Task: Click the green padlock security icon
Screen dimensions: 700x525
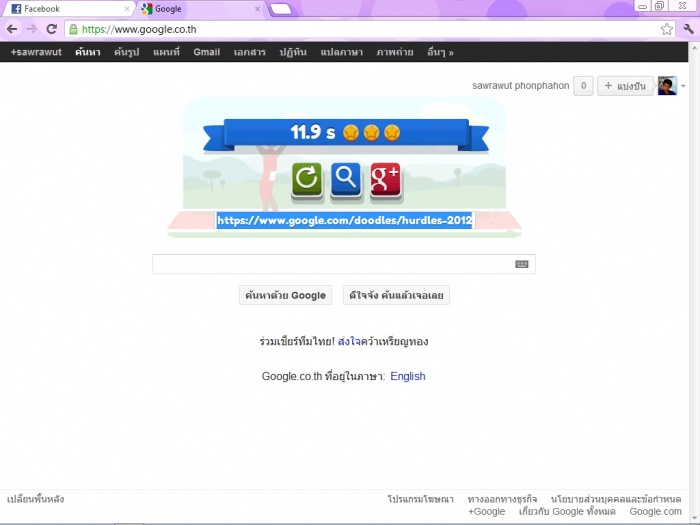Action: [x=73, y=29]
